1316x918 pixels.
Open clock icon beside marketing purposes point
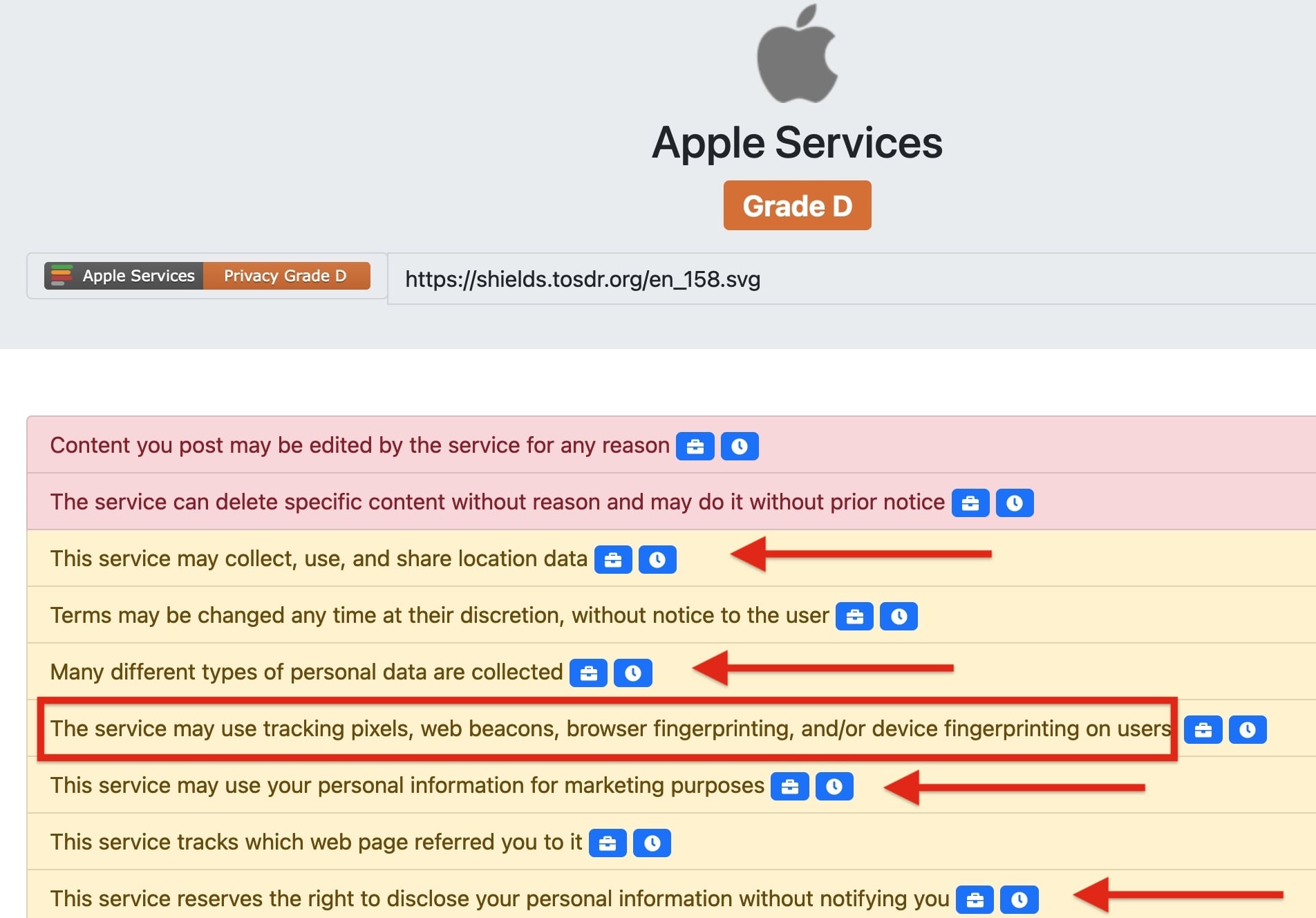coord(834,786)
